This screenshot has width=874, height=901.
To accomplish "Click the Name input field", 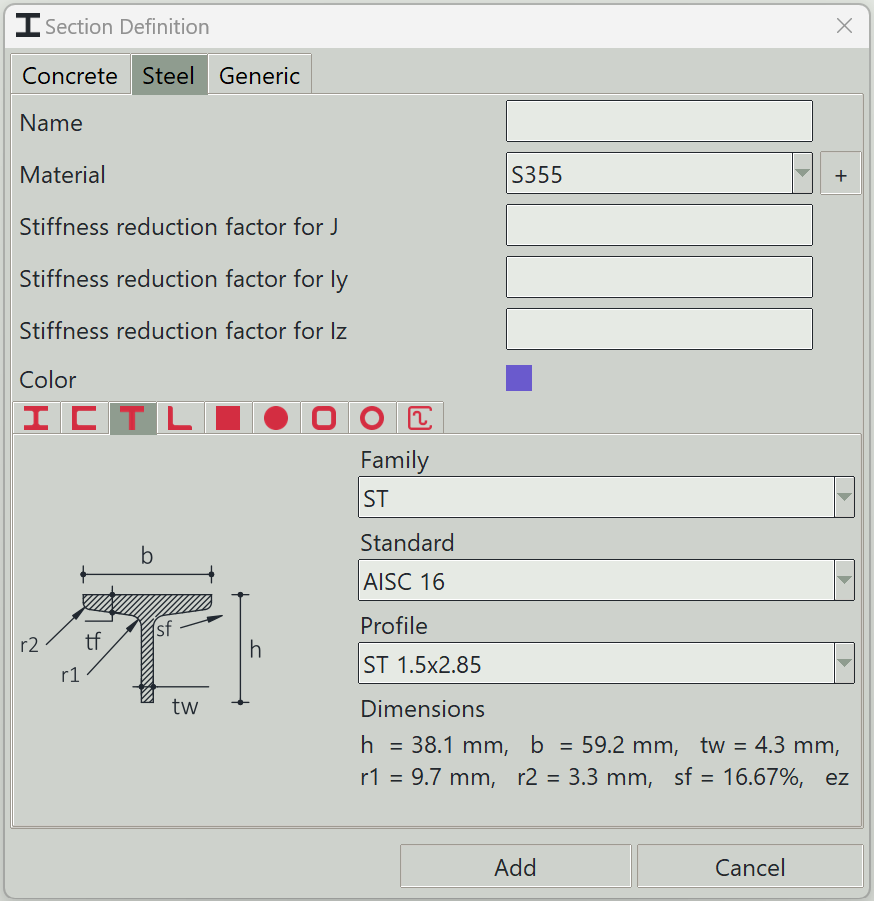I will [659, 121].
